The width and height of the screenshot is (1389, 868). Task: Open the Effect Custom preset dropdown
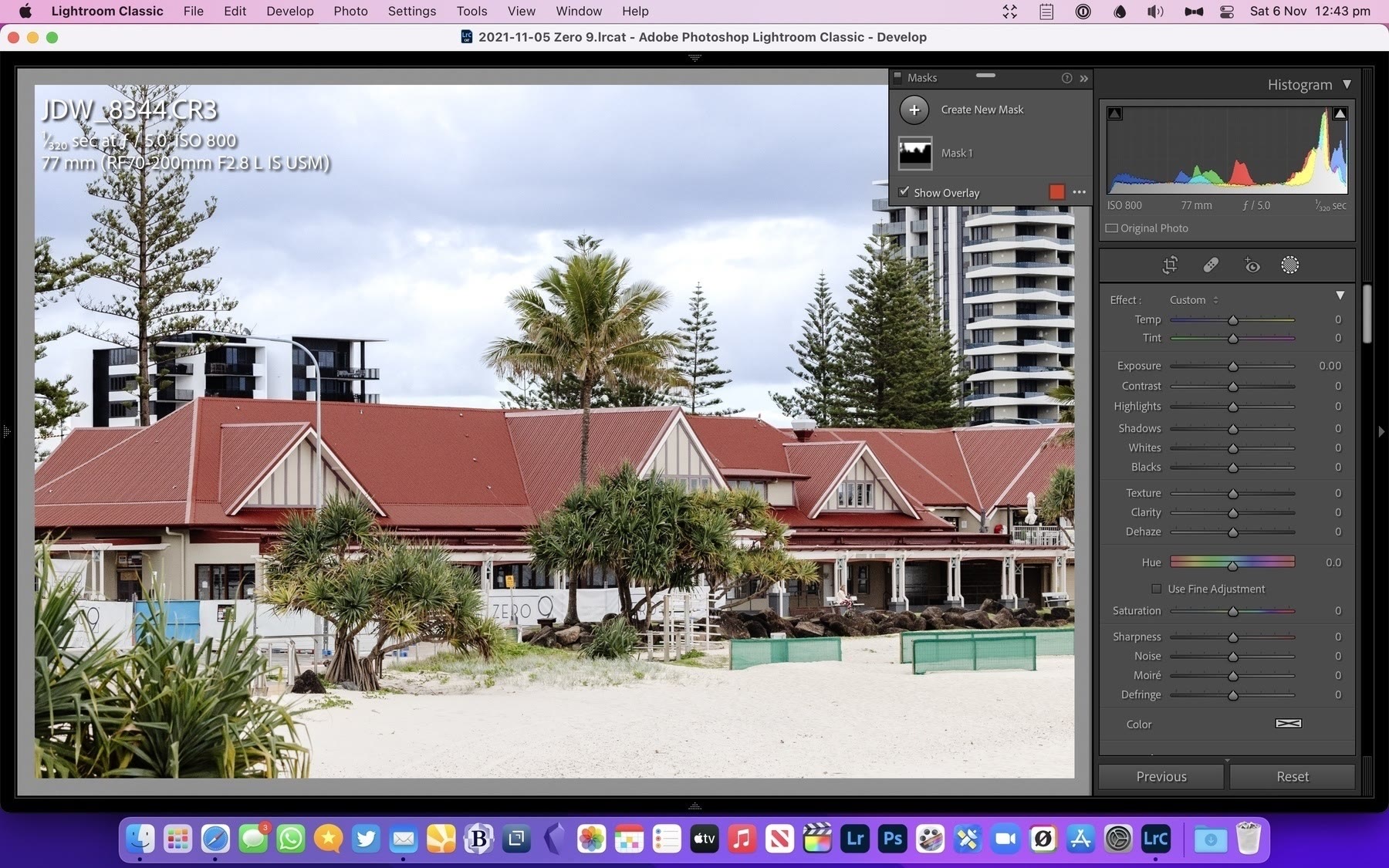point(1193,300)
